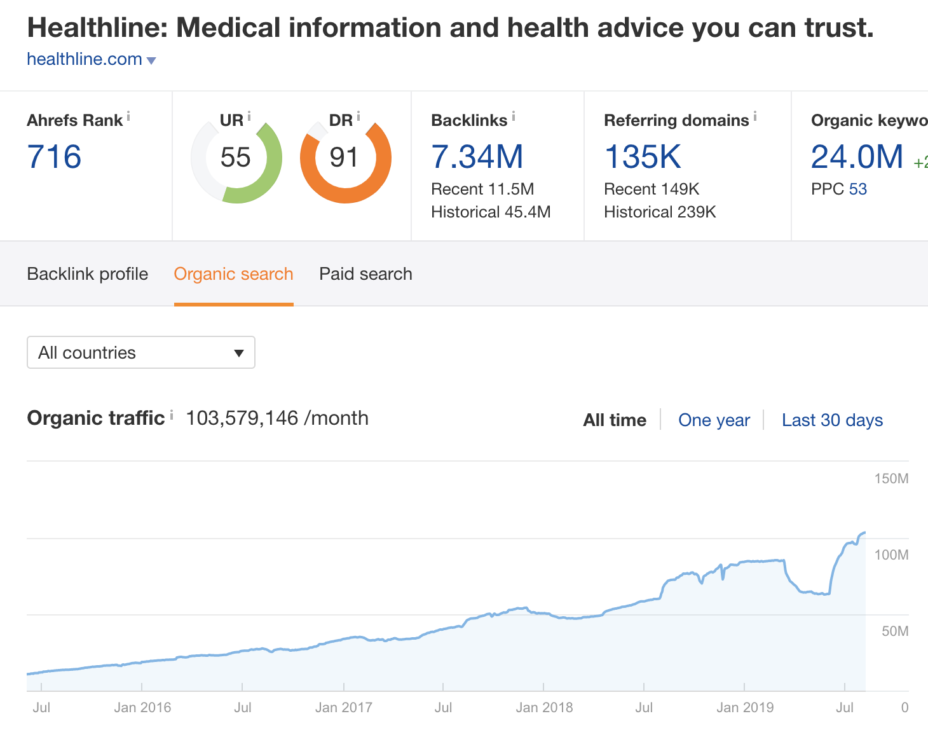Click the Jan 2018 axis label
This screenshot has height=730, width=928.
click(x=544, y=708)
